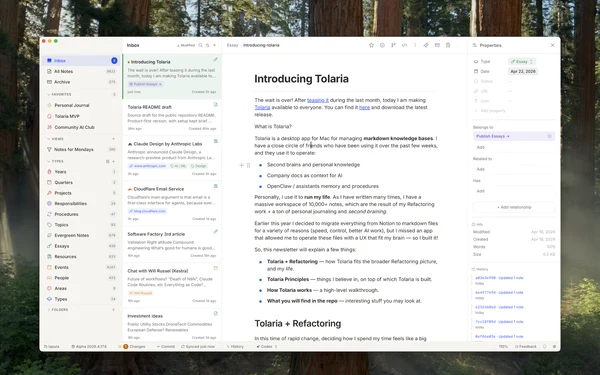Viewport: 600px width, 375px height.
Task: Follow the 'teasing it' hyperlink
Action: pos(318,100)
